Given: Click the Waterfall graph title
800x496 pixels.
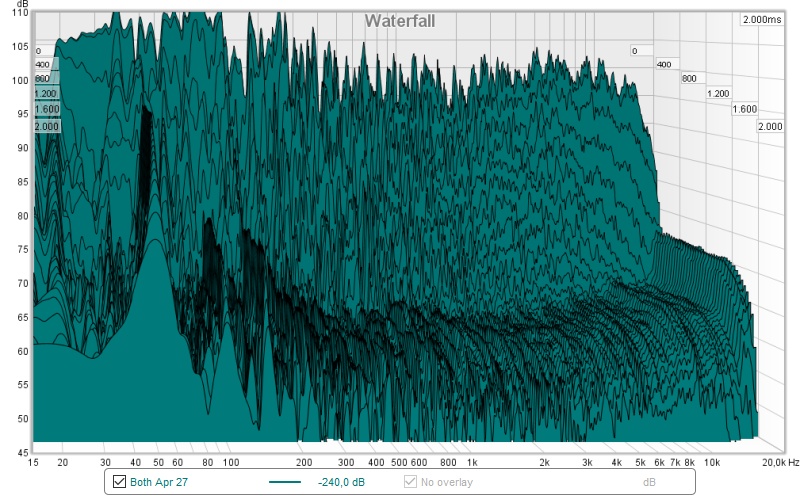Looking at the screenshot, I should (399, 21).
